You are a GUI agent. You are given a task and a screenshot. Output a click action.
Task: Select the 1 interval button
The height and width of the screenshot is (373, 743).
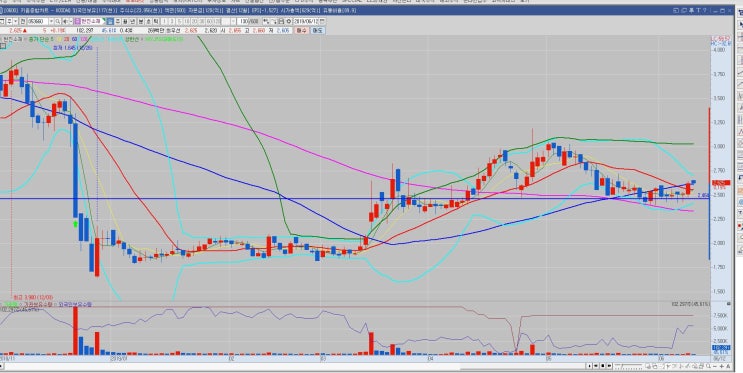pos(164,21)
